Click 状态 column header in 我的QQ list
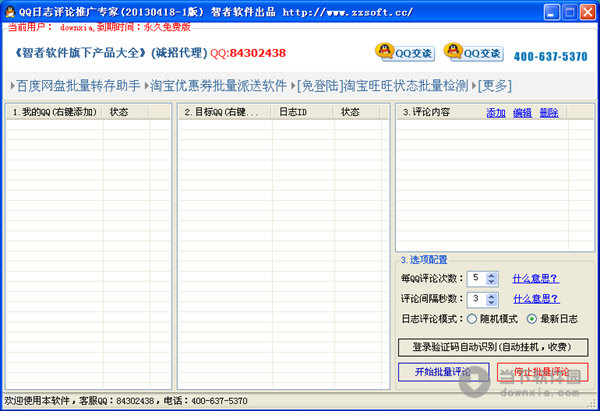Viewport: 600px width, 411px height. click(x=126, y=112)
